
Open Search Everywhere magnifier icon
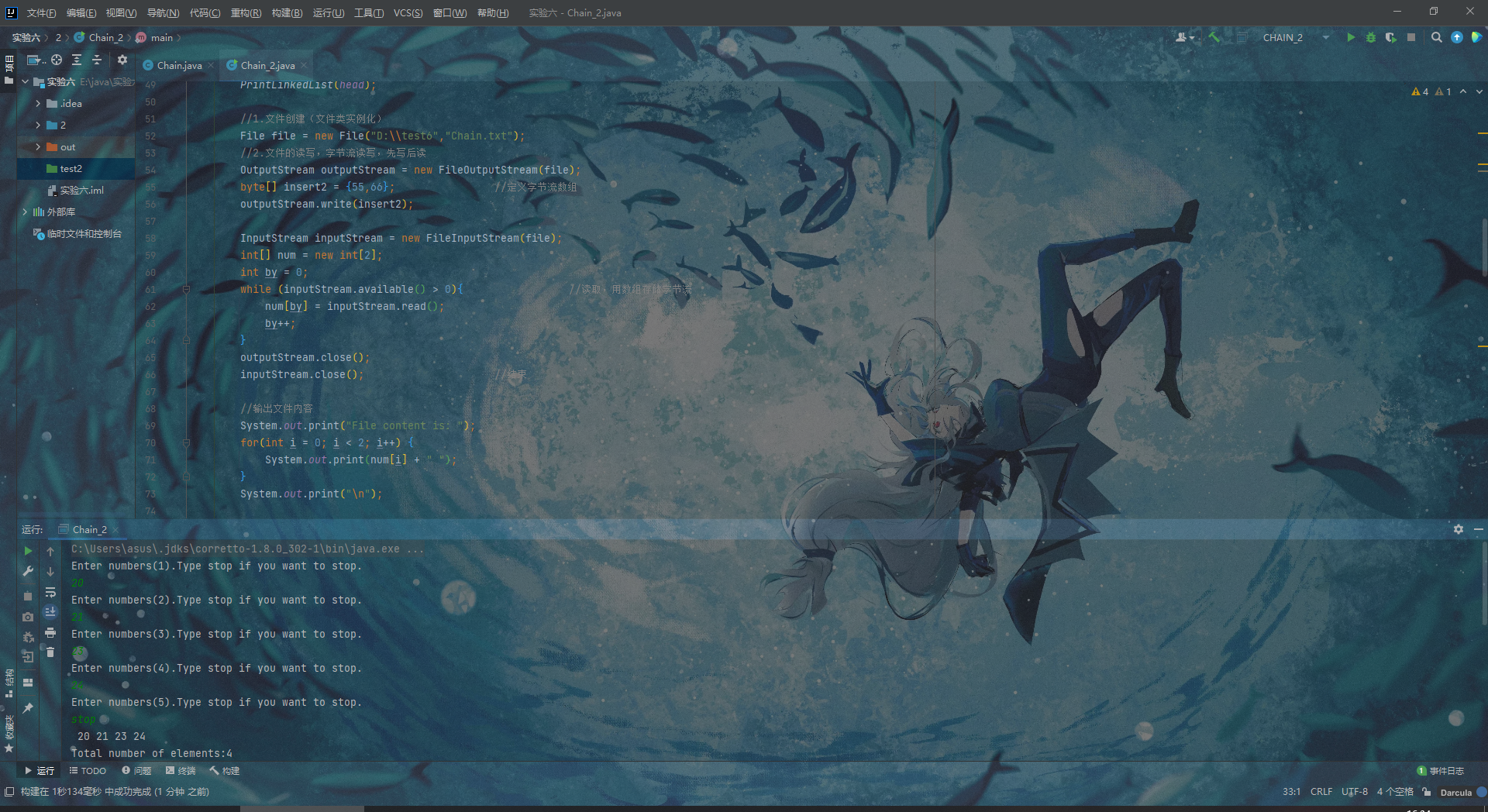point(1436,37)
